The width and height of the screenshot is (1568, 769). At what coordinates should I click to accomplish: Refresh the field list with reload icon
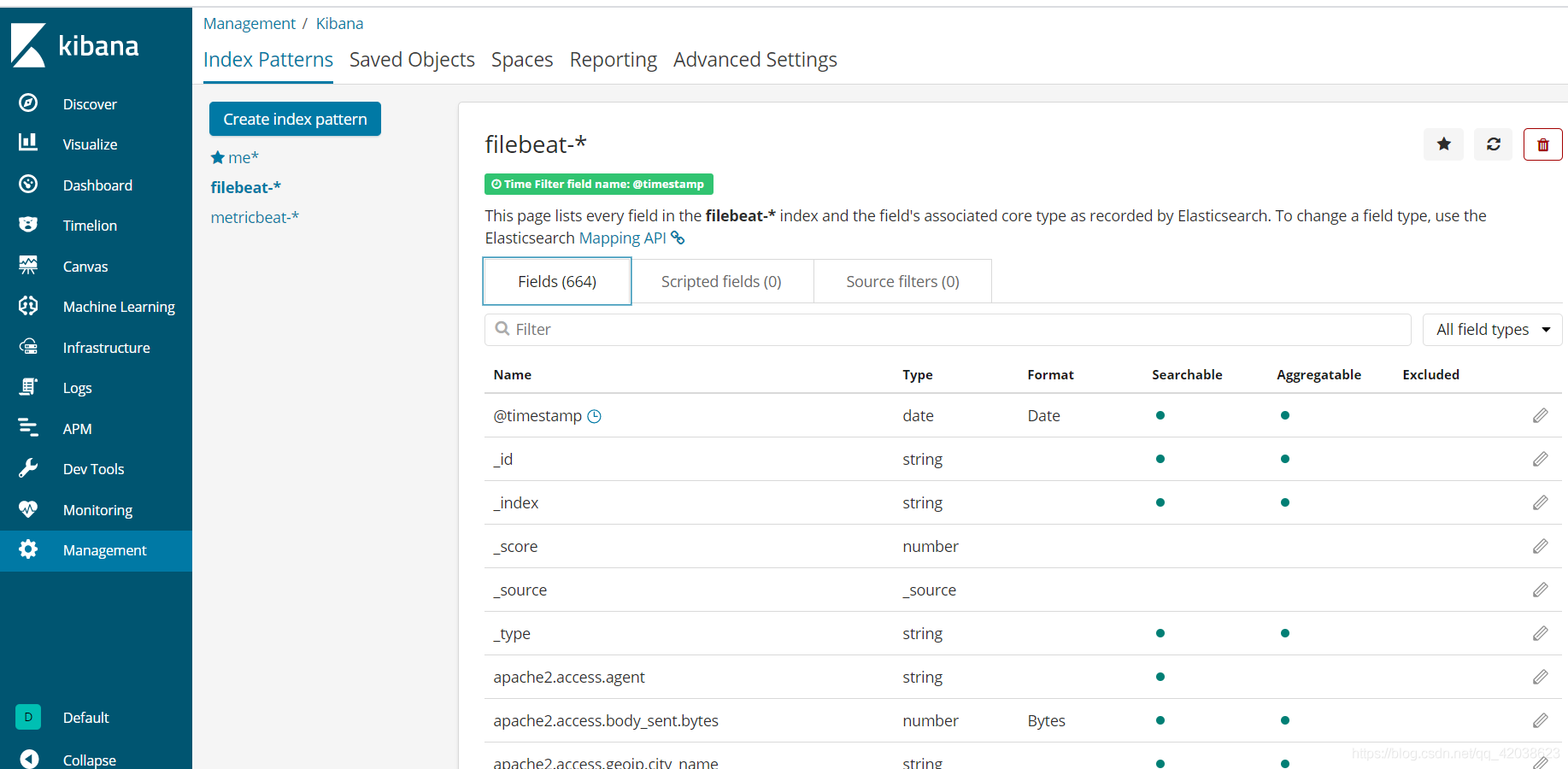click(1493, 144)
